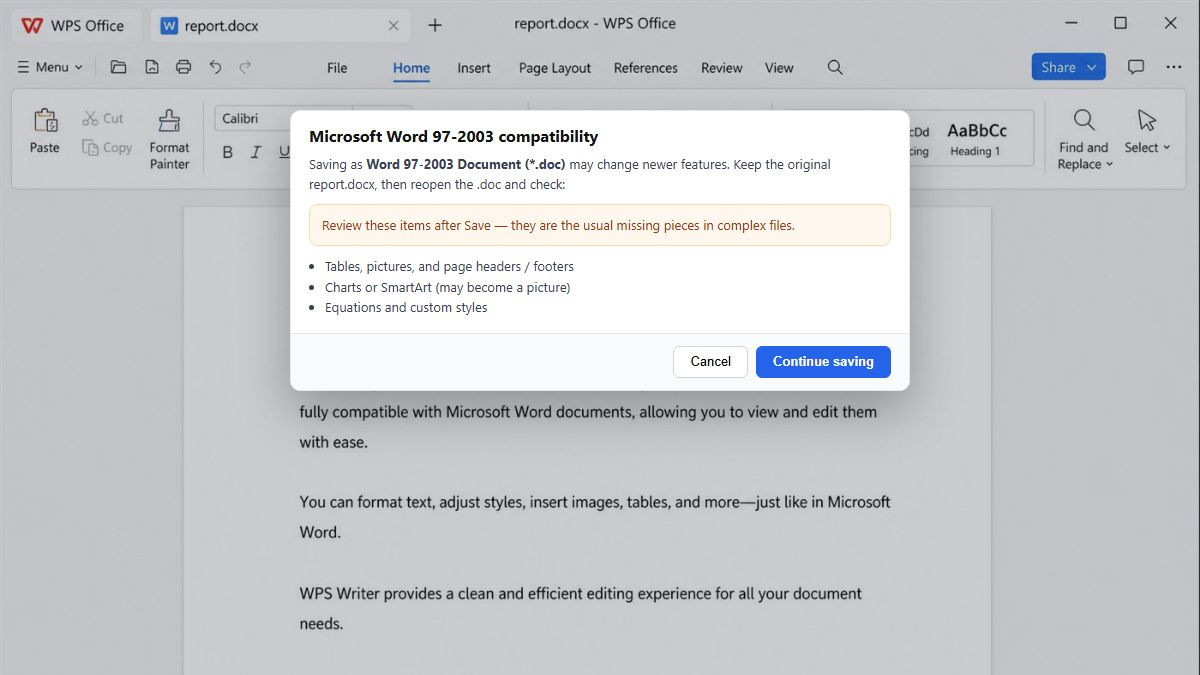The image size is (1200, 675).
Task: Open the View tab
Action: coord(779,68)
